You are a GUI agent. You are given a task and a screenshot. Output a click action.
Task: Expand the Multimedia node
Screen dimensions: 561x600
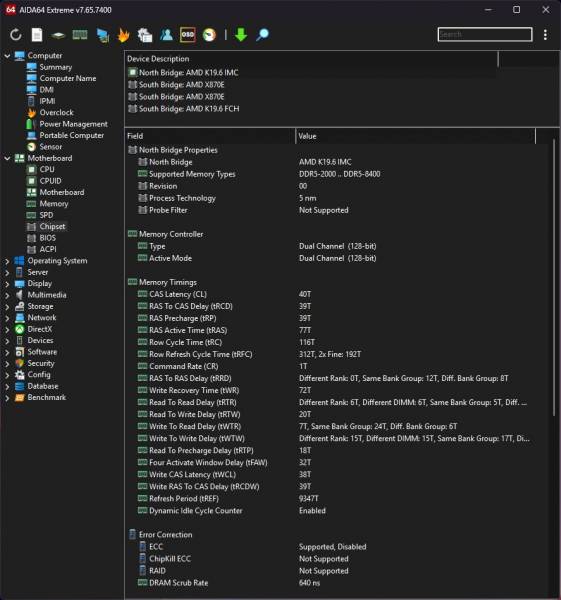tap(7, 295)
